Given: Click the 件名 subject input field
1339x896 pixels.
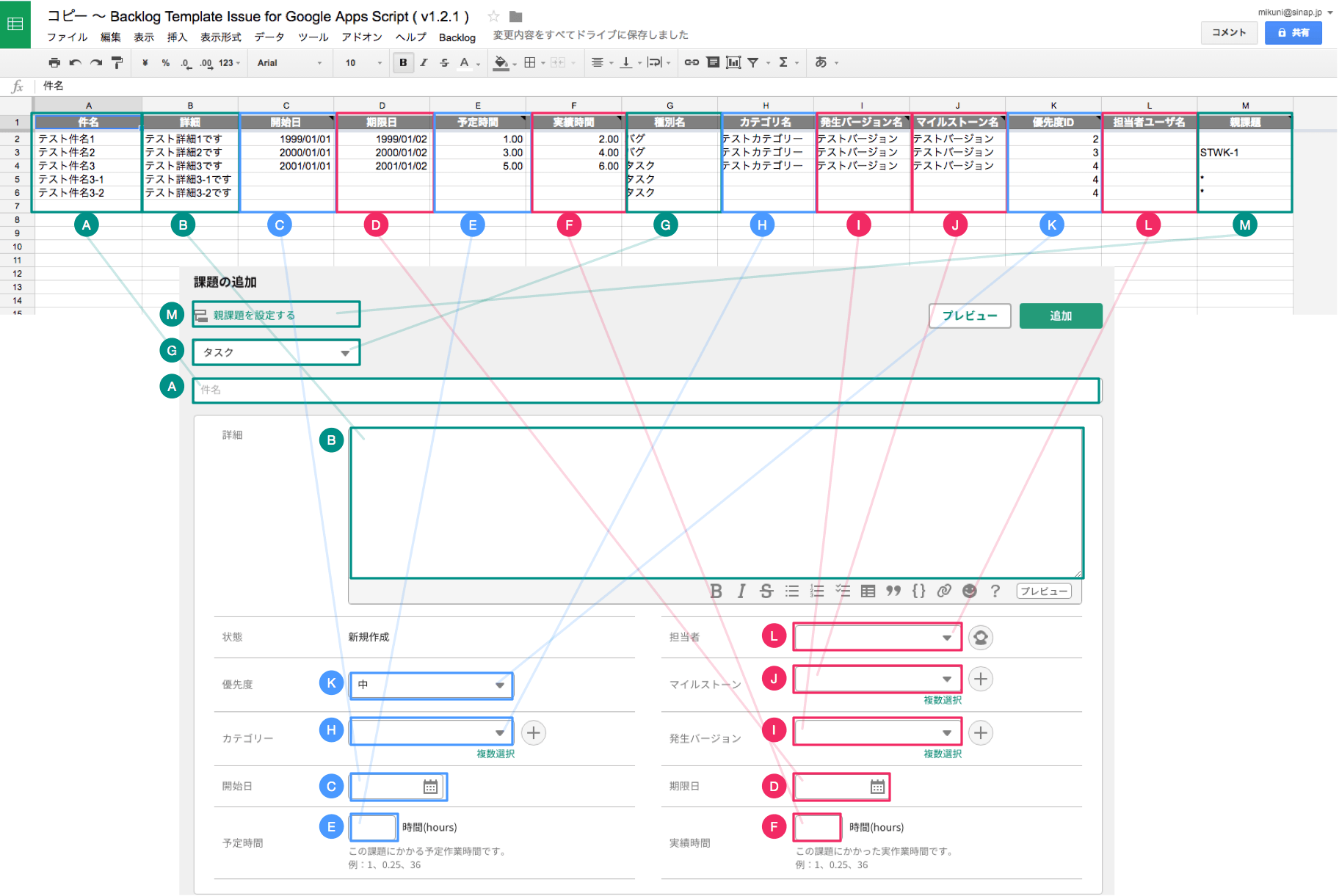Looking at the screenshot, I should tap(646, 390).
